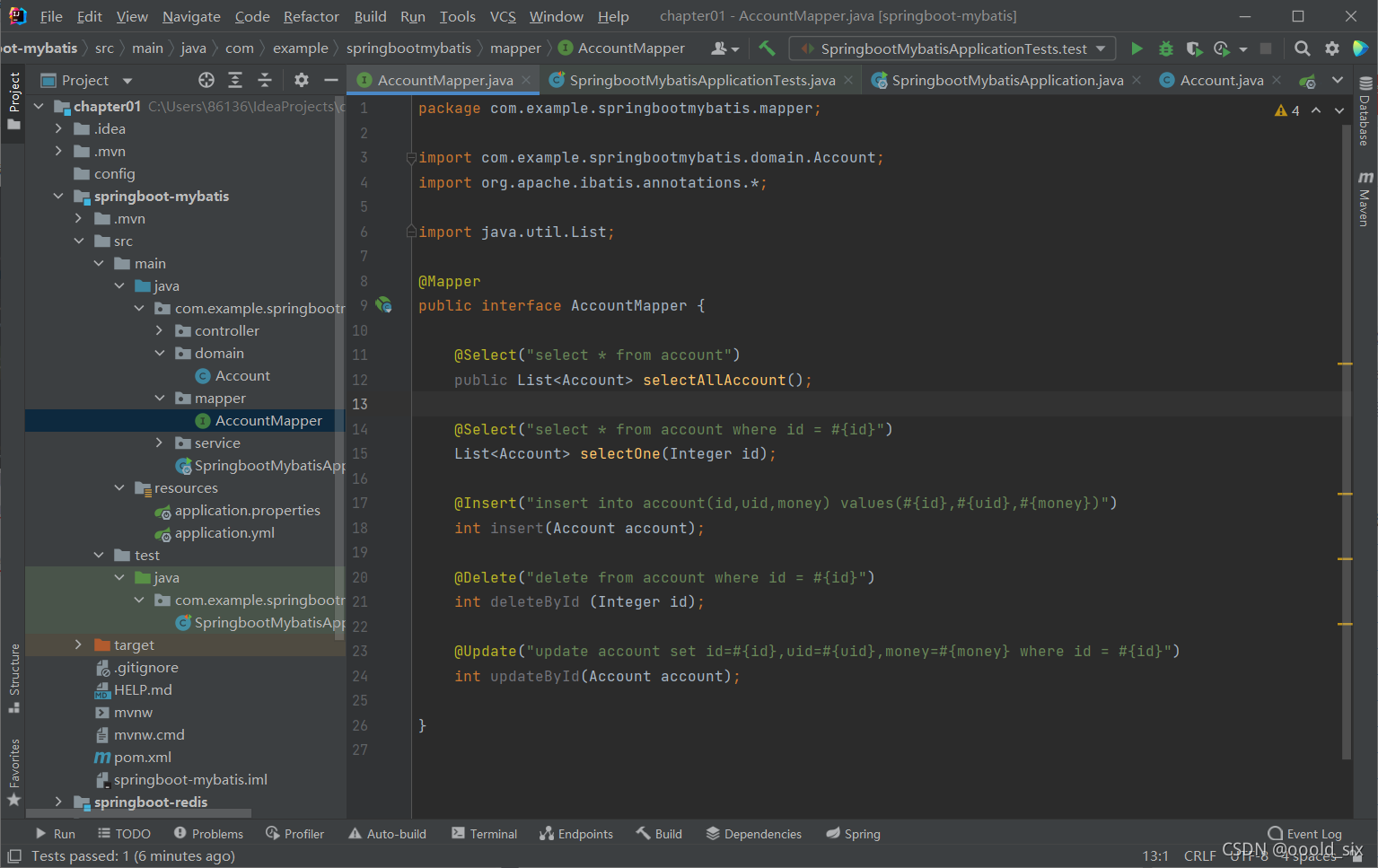Open the VCS menu
The image size is (1378, 868).
click(x=503, y=16)
